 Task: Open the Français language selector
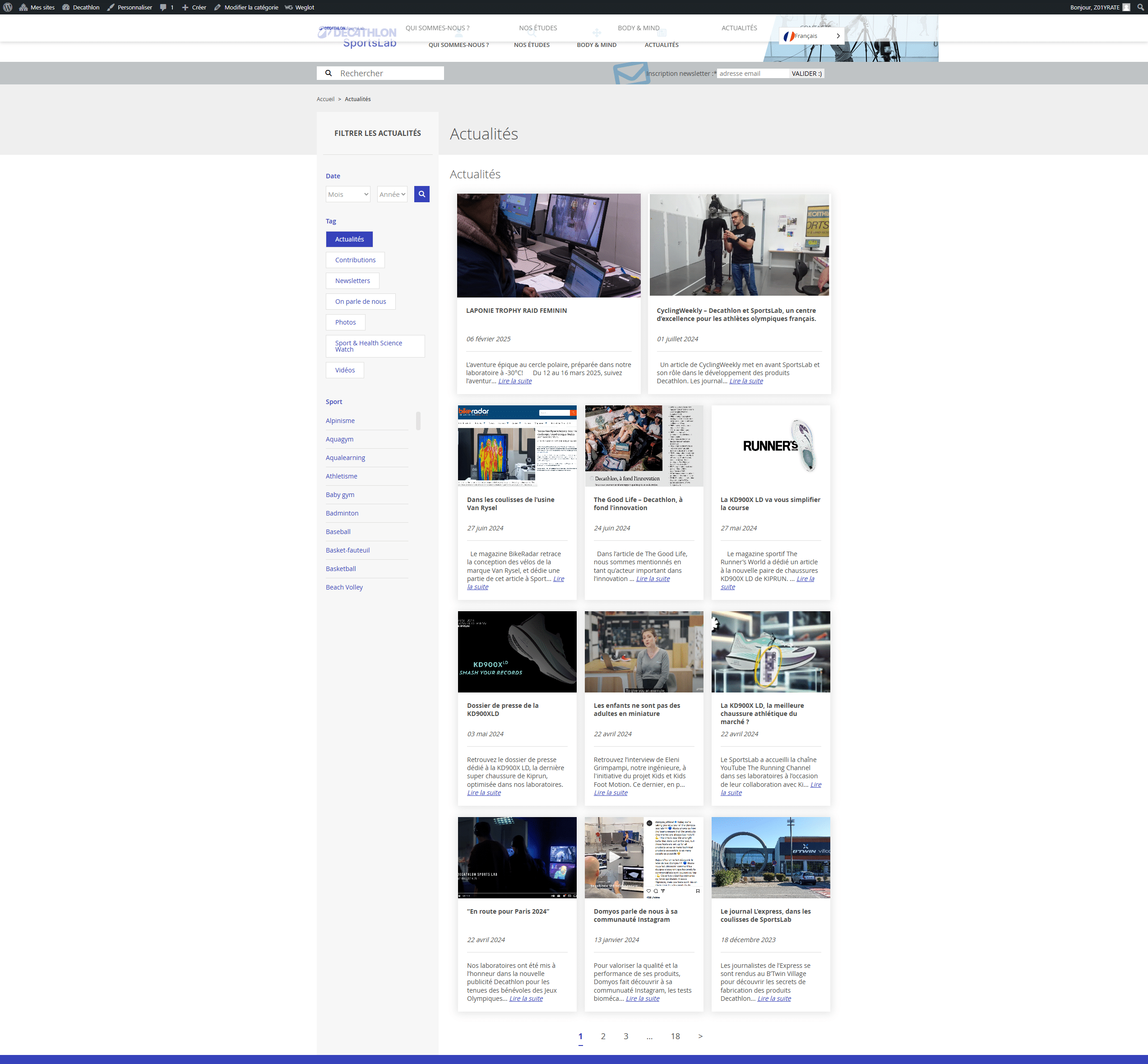point(811,36)
